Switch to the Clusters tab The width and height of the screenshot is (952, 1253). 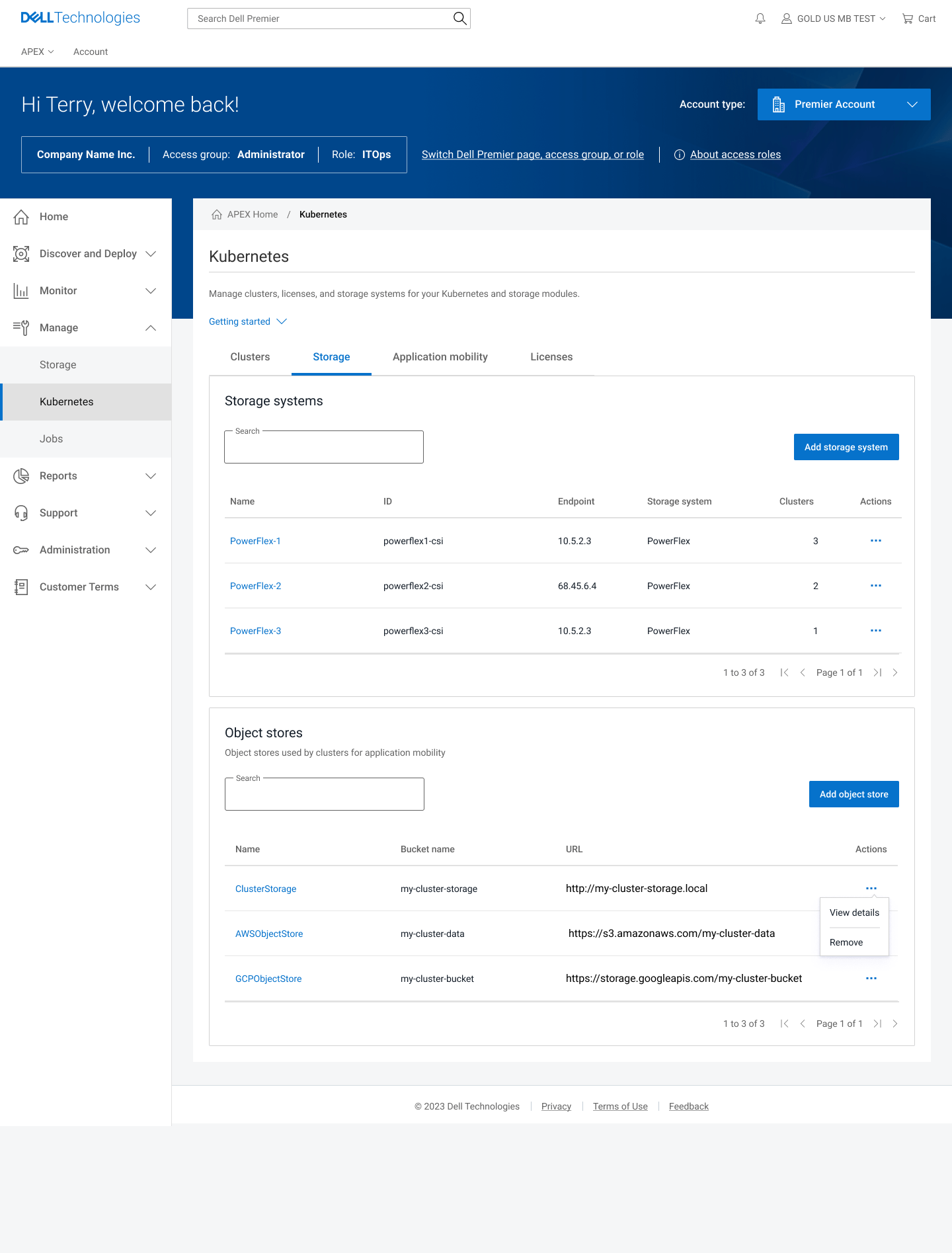pyautogui.click(x=250, y=357)
